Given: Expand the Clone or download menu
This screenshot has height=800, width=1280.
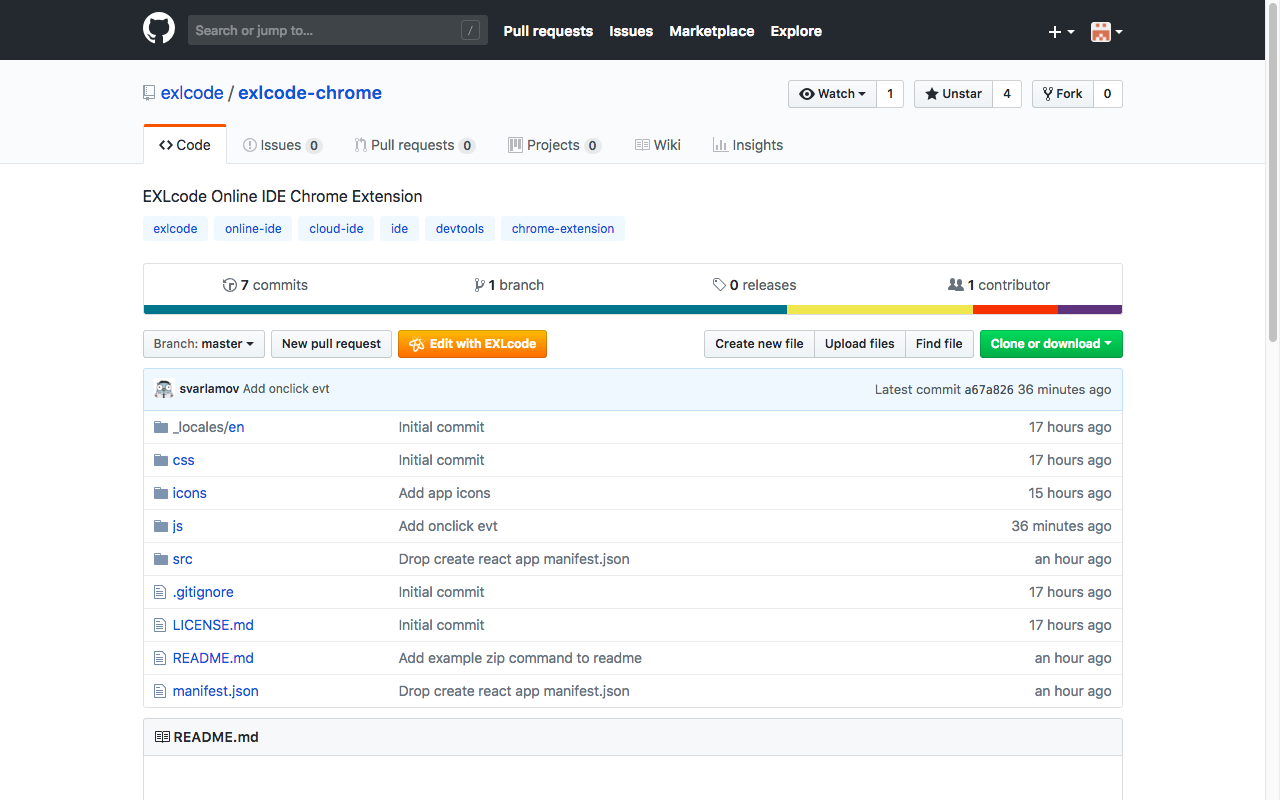Looking at the screenshot, I should [1051, 343].
